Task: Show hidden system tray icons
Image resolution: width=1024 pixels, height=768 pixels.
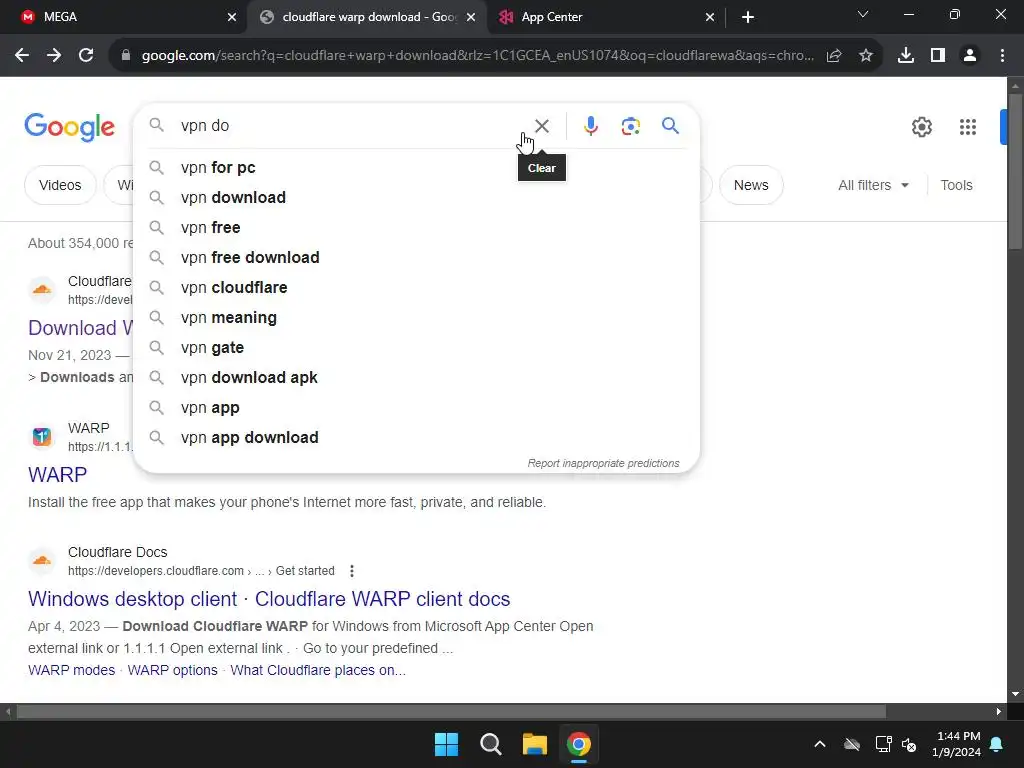Action: pyautogui.click(x=820, y=744)
